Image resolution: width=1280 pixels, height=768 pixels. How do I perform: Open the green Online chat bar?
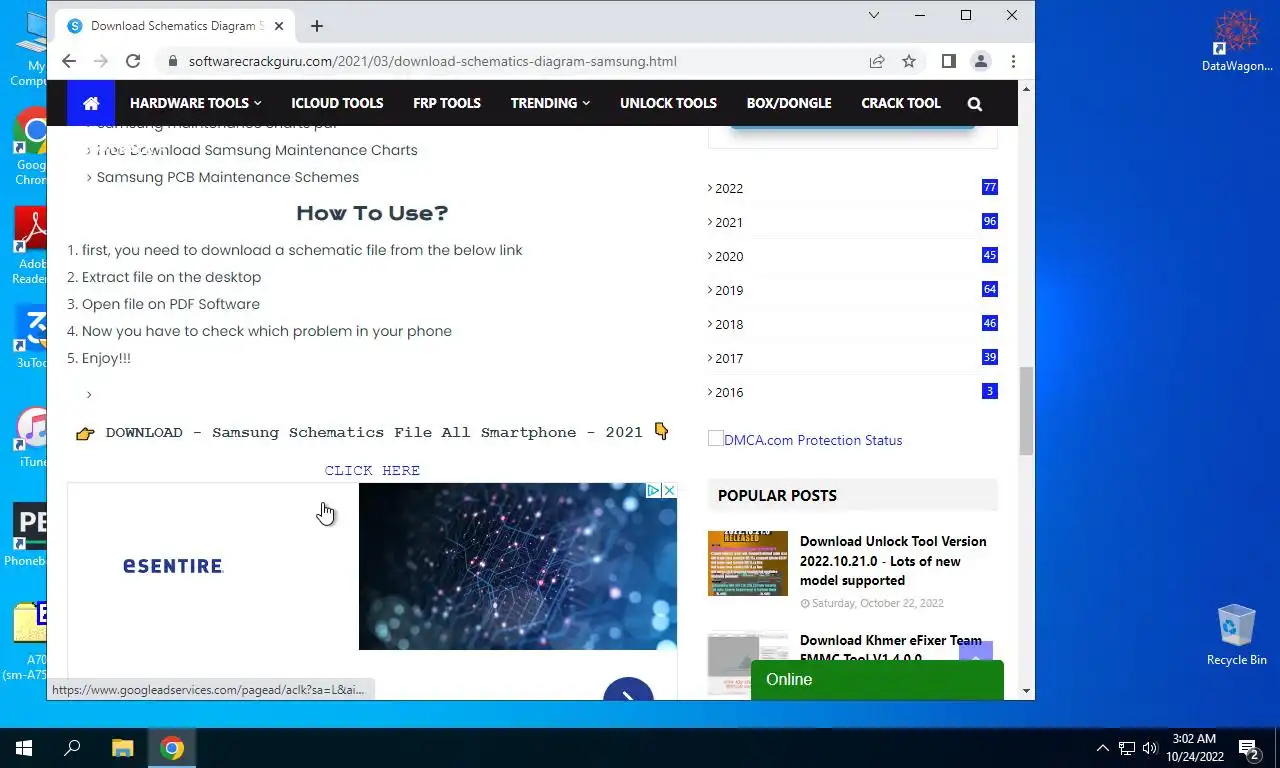pos(877,679)
